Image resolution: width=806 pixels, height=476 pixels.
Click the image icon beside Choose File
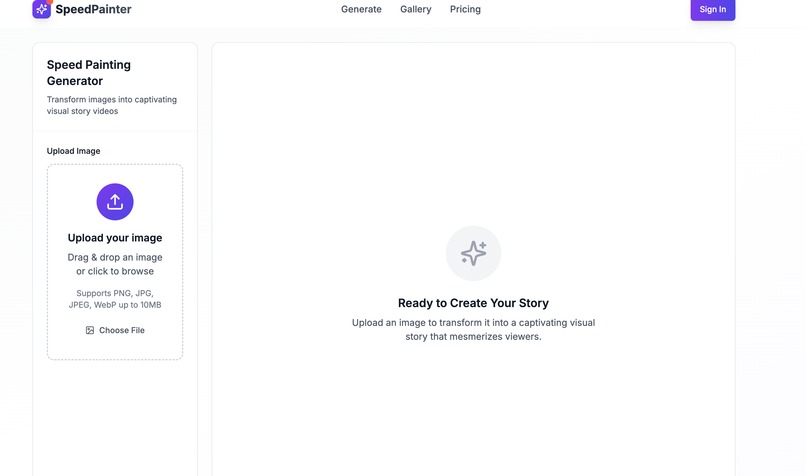(90, 330)
